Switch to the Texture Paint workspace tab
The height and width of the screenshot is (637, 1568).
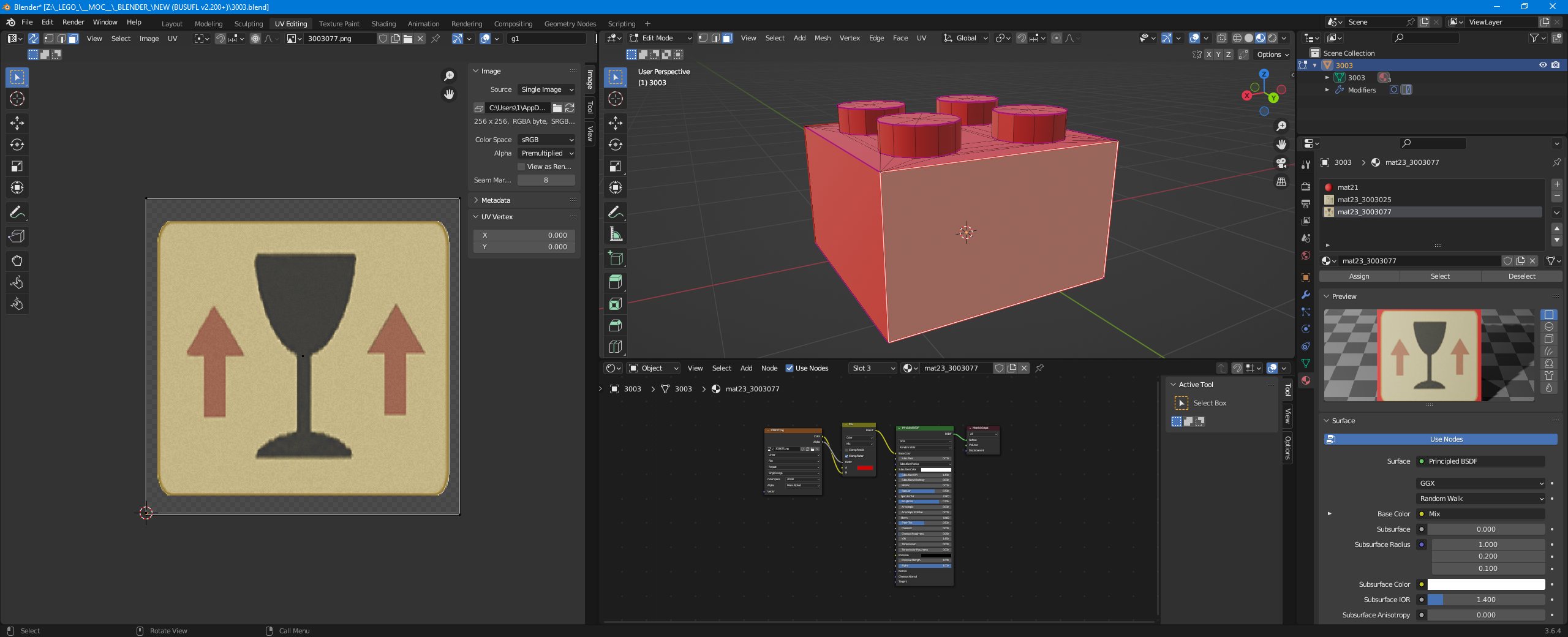pos(339,24)
